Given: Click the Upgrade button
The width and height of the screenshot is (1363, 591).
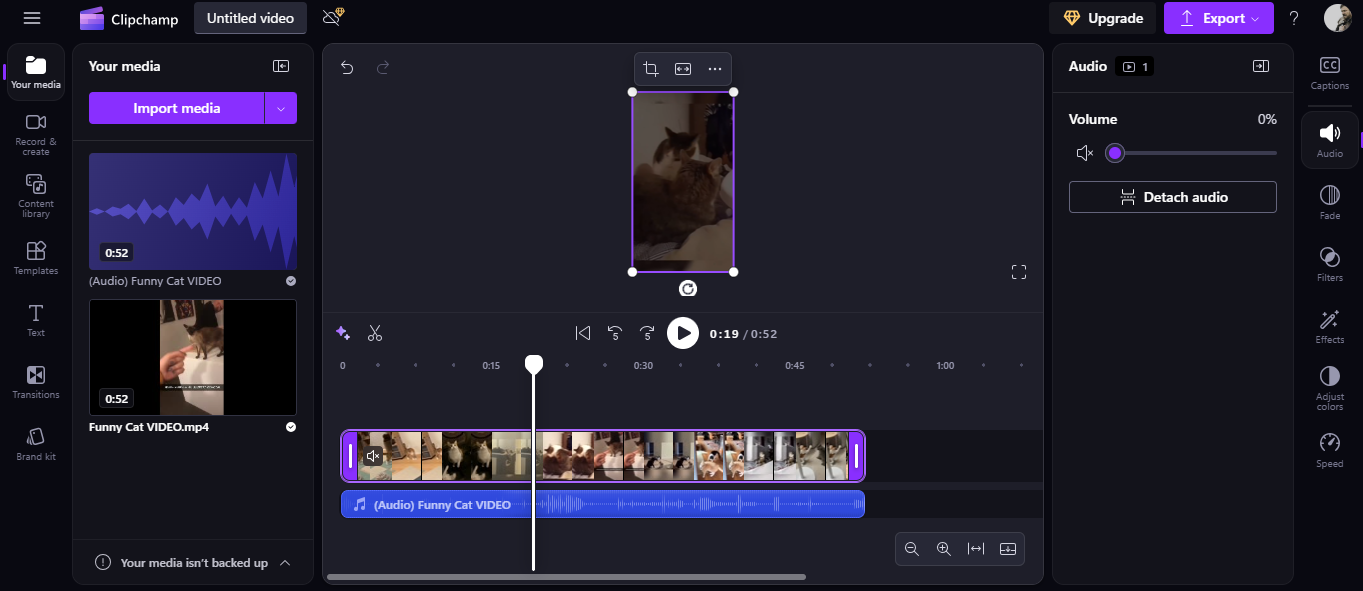Looking at the screenshot, I should [x=1101, y=18].
